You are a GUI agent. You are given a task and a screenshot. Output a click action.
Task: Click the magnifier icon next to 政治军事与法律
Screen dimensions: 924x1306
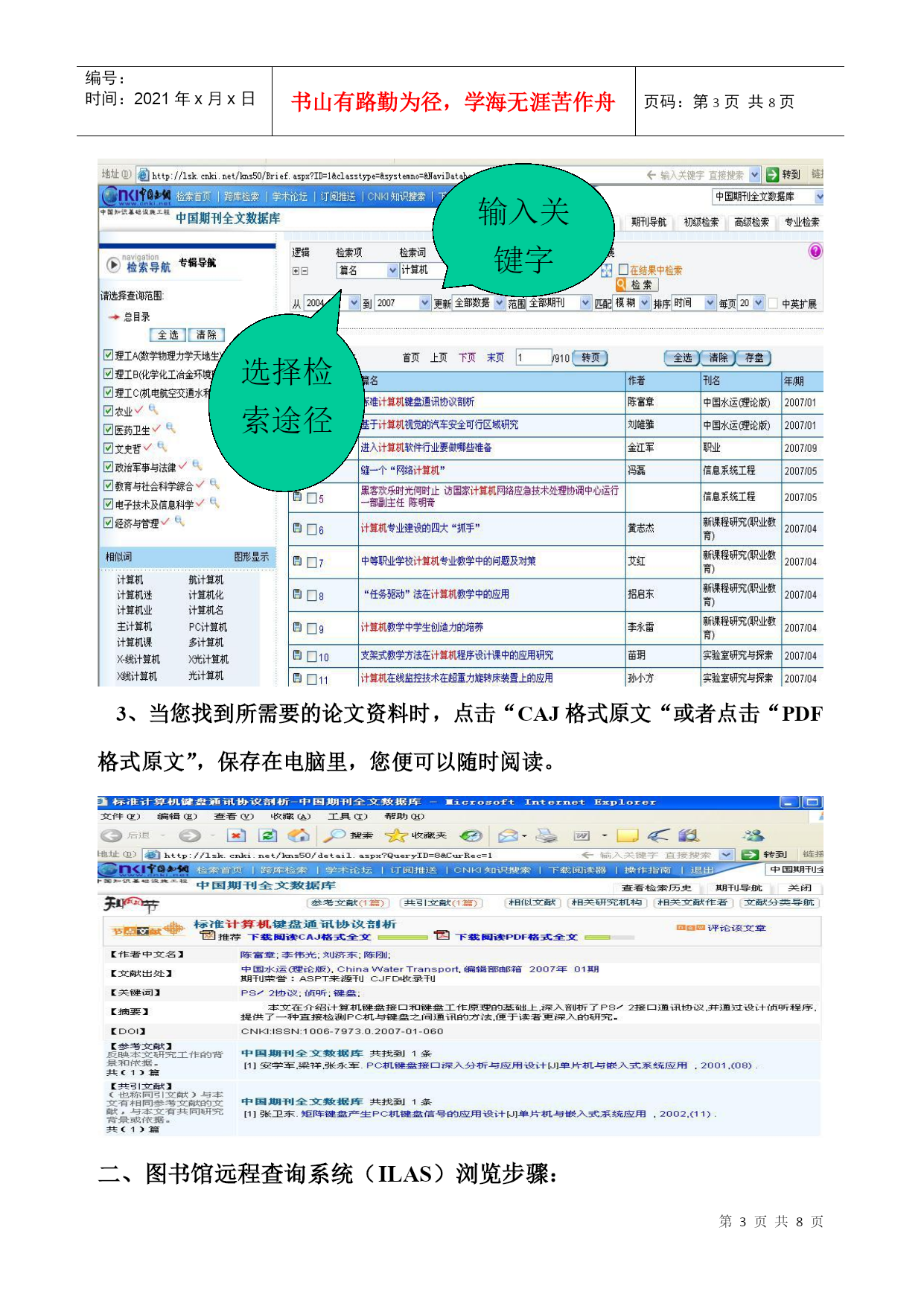197,465
